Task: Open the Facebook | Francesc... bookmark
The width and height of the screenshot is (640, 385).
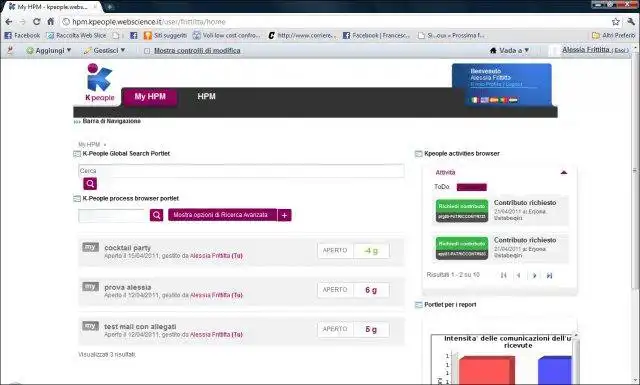Action: [376, 36]
